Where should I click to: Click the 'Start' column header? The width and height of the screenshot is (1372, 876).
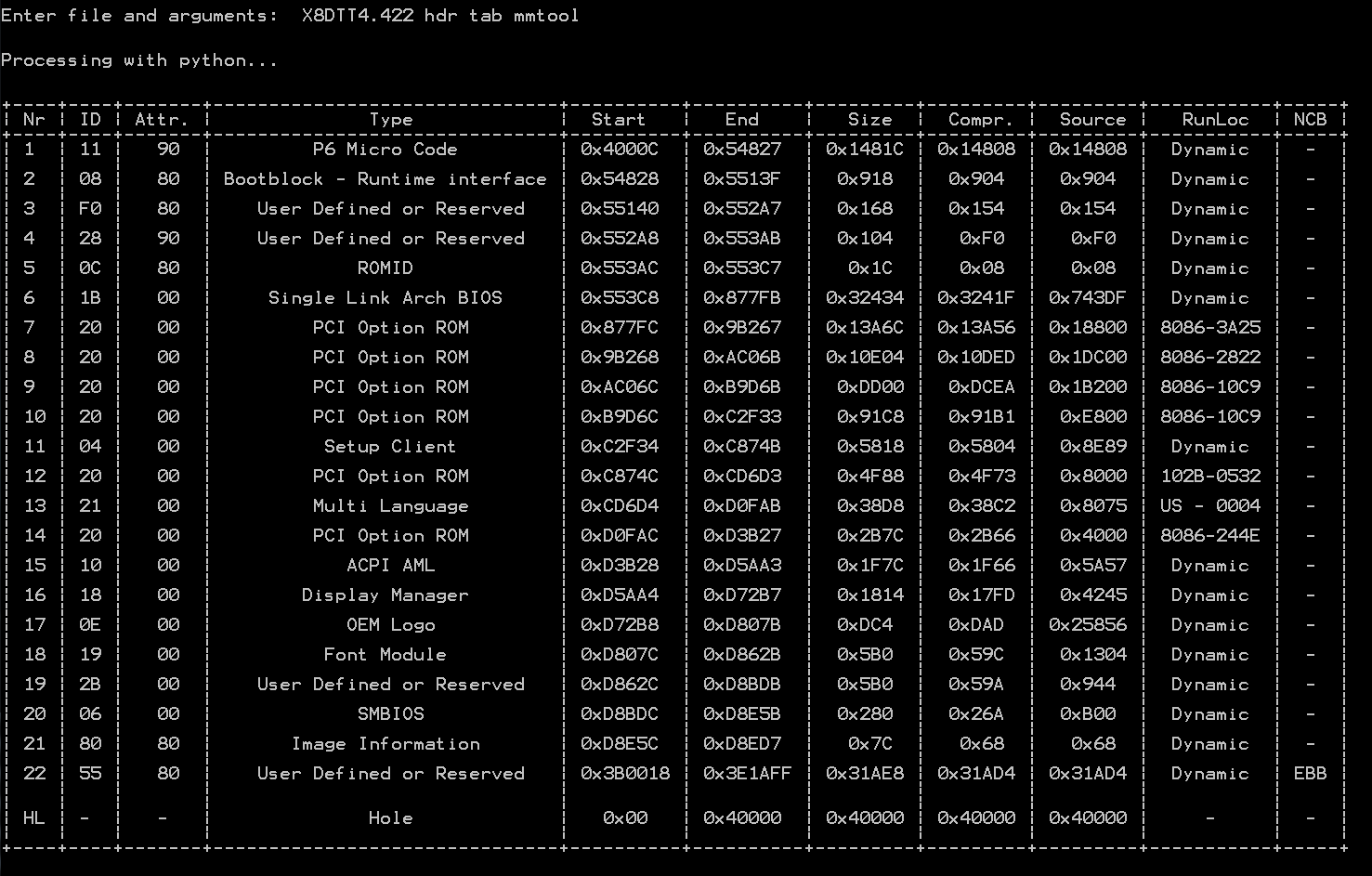click(x=619, y=119)
